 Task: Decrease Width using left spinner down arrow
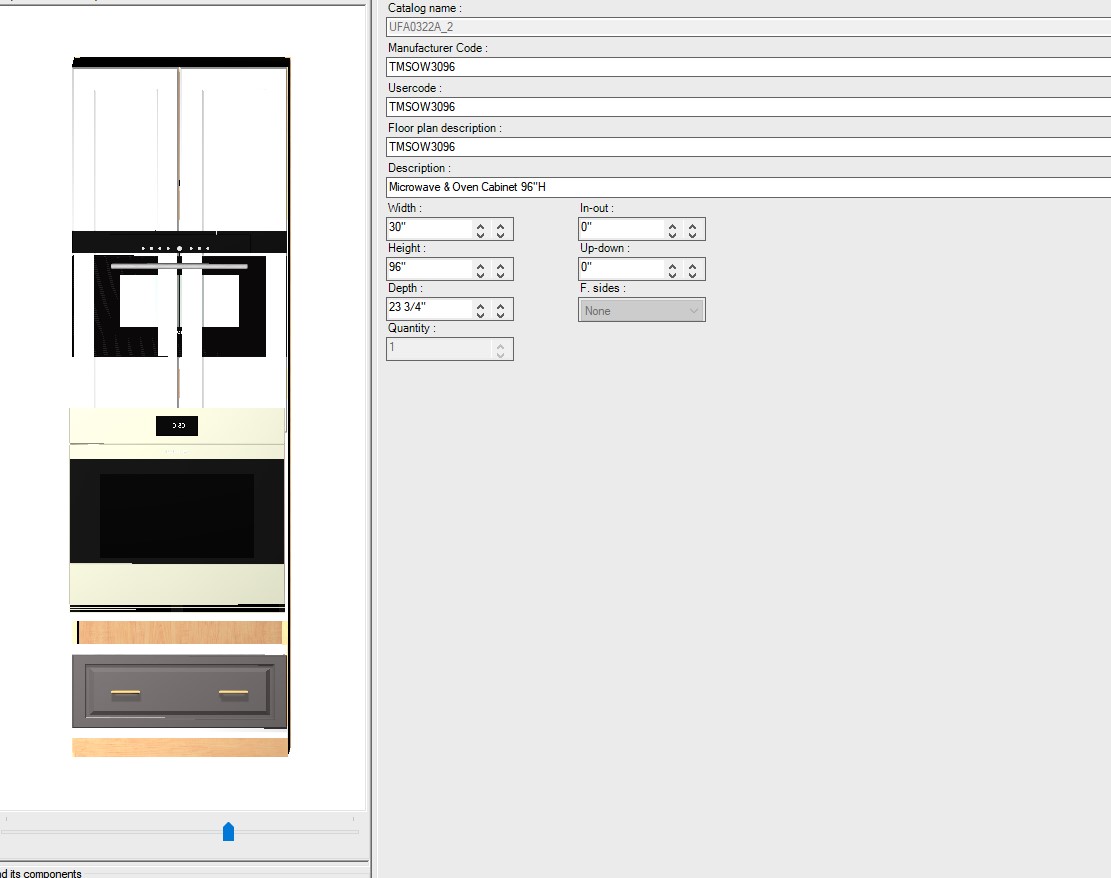pyautogui.click(x=480, y=235)
